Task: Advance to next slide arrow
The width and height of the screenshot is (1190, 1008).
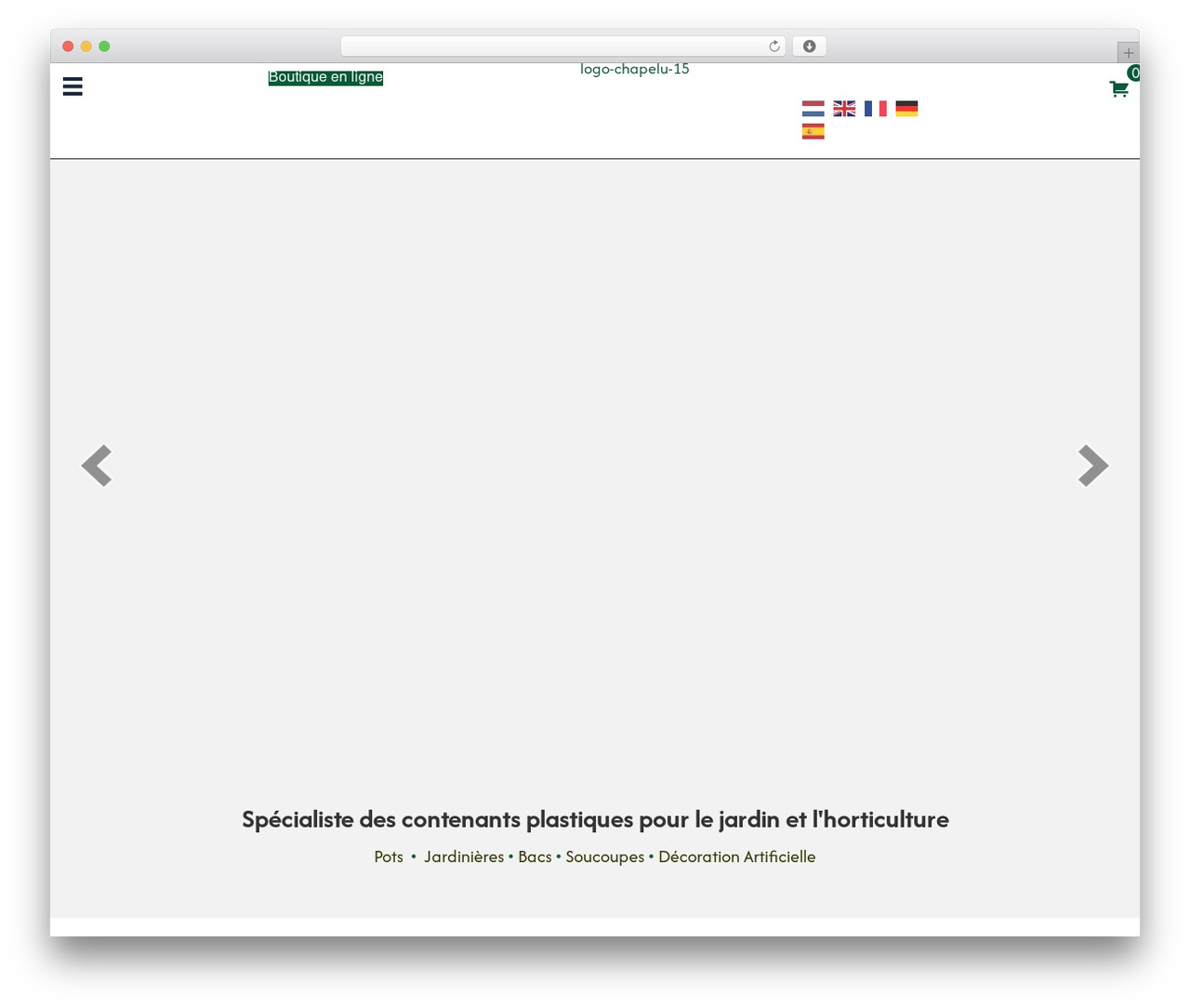Action: click(x=1093, y=466)
